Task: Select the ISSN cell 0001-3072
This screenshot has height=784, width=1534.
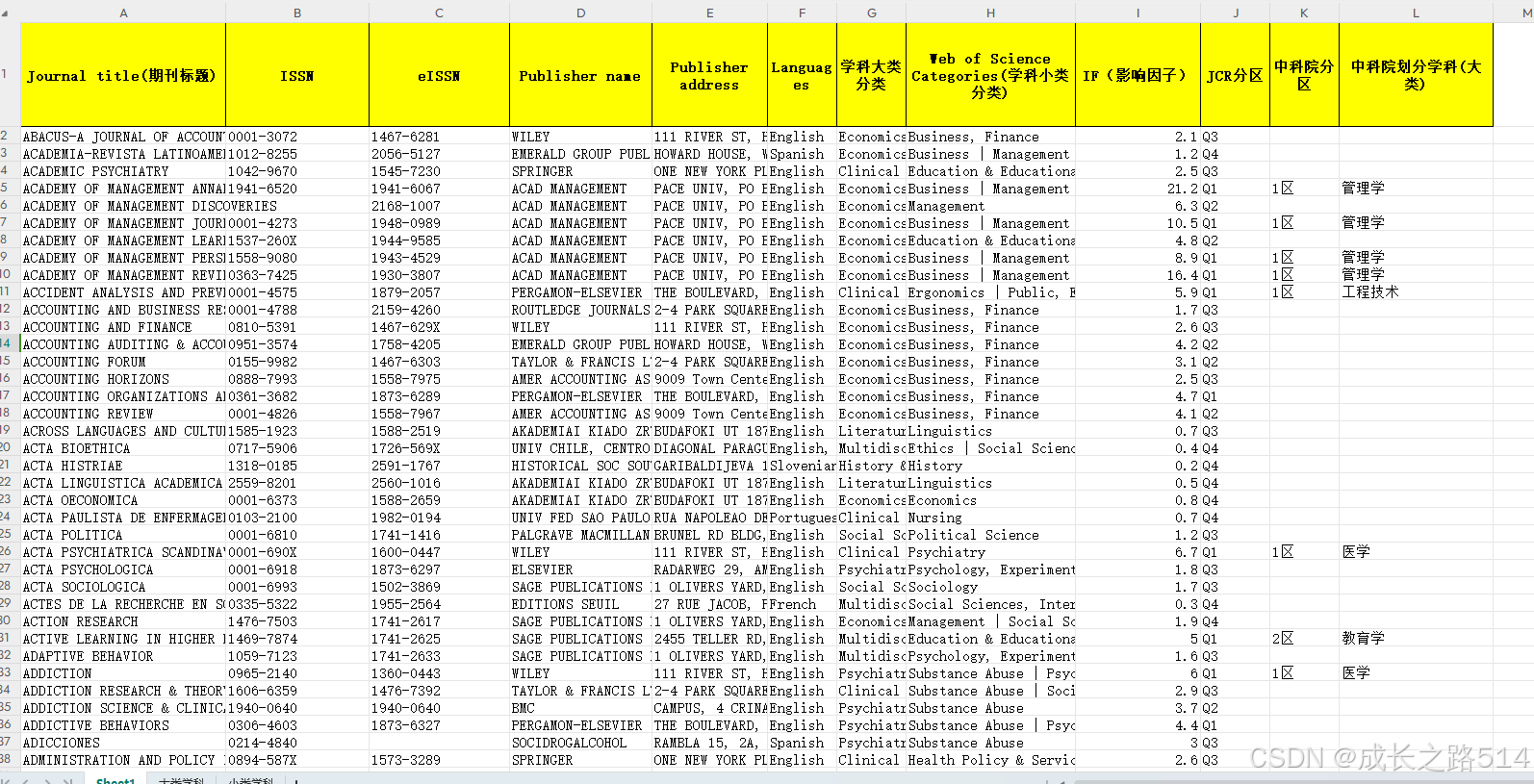Action: pos(297,137)
